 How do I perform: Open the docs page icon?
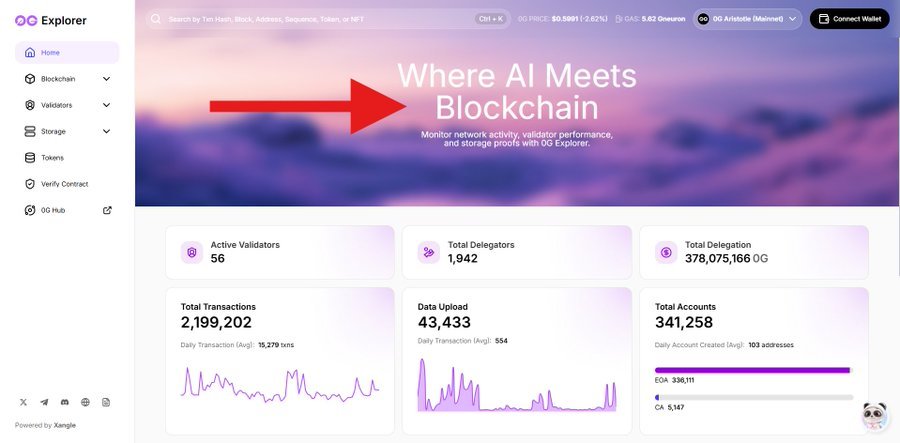(x=105, y=402)
